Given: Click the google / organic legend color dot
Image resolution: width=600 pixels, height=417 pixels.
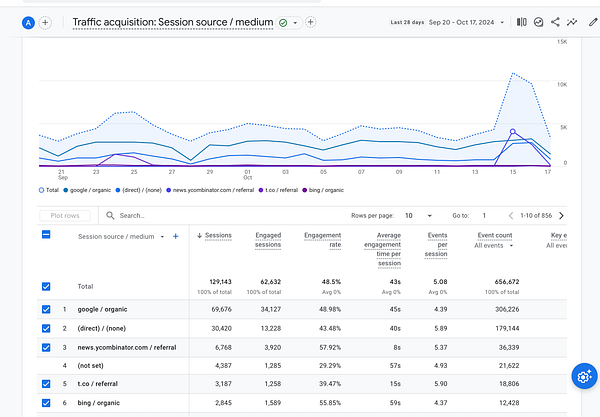Looking at the screenshot, I should (x=68, y=189).
